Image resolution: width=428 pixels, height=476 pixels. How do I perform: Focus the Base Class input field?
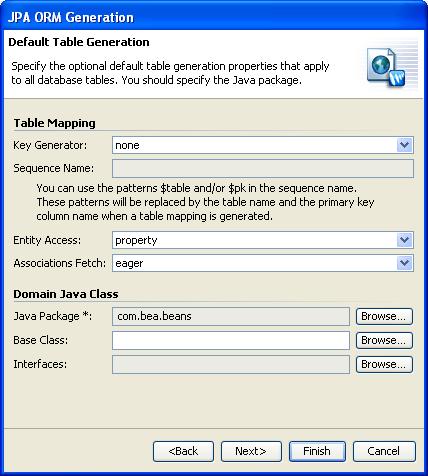coord(231,340)
